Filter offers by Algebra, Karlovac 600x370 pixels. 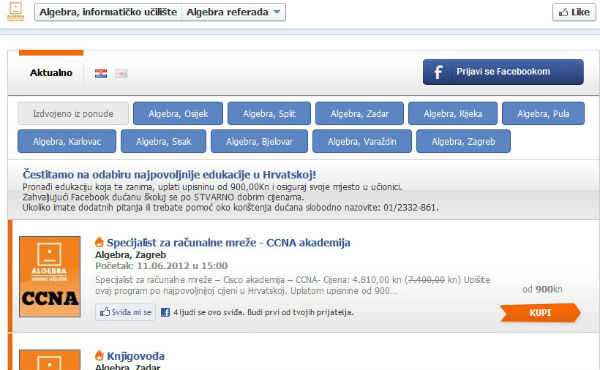tap(67, 141)
